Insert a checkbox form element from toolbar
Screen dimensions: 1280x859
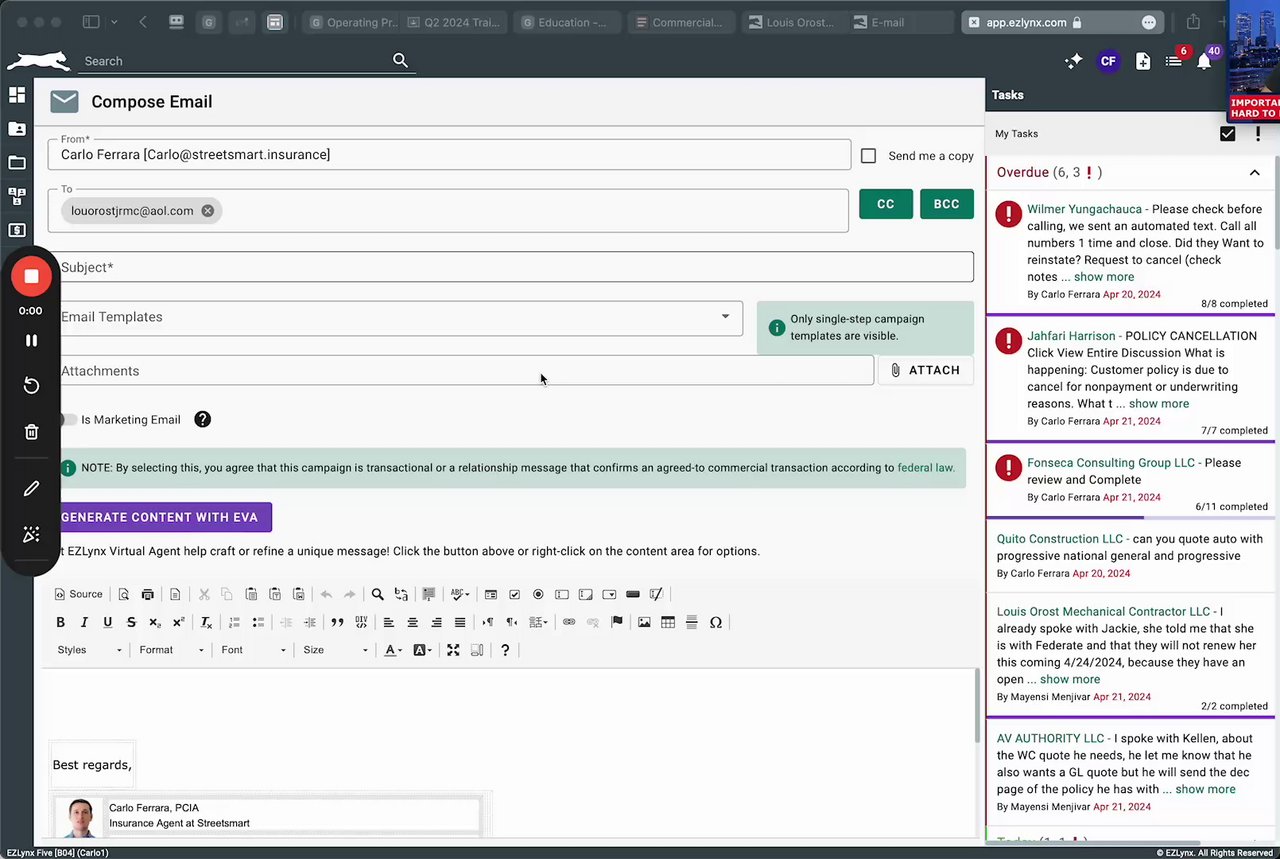coord(514,594)
